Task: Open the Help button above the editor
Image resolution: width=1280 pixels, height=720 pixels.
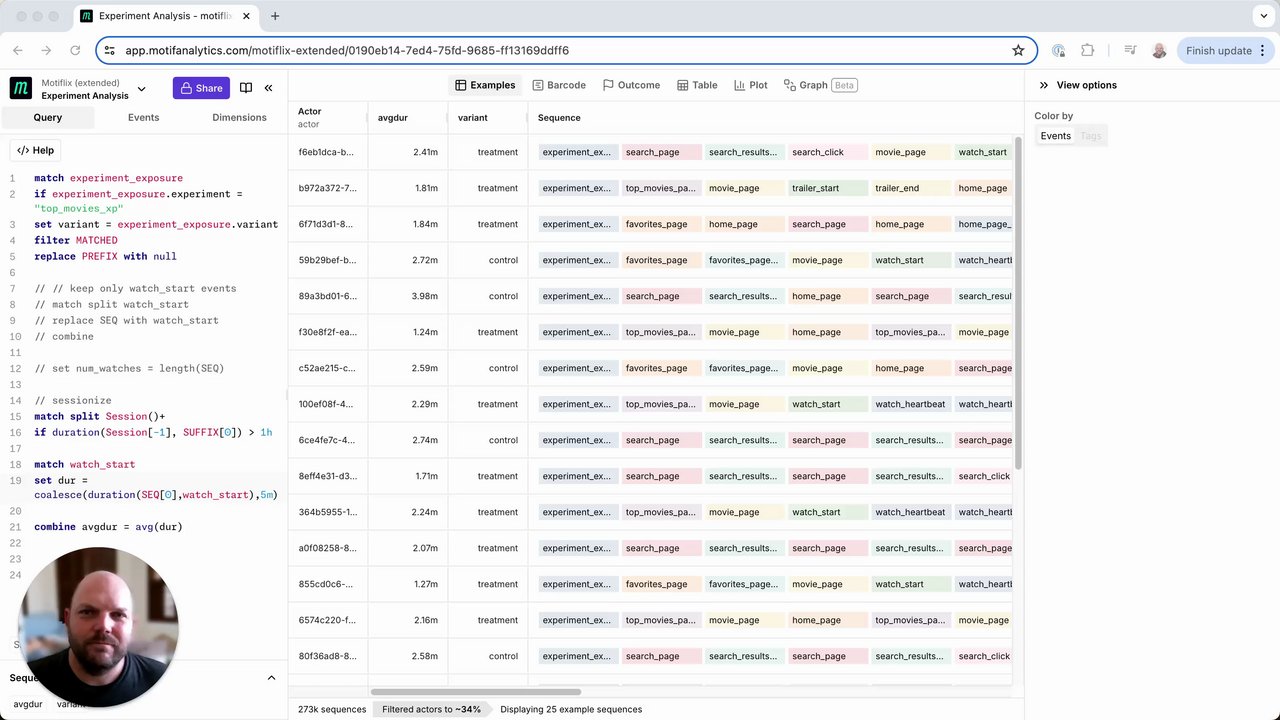Action: 36,150
